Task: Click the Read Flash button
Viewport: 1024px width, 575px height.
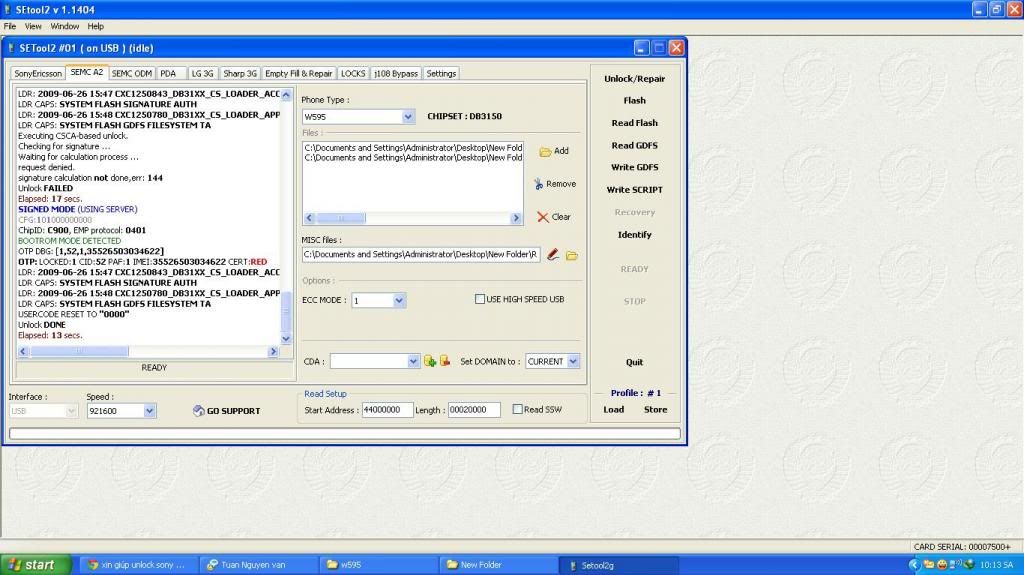Action: click(x=634, y=123)
